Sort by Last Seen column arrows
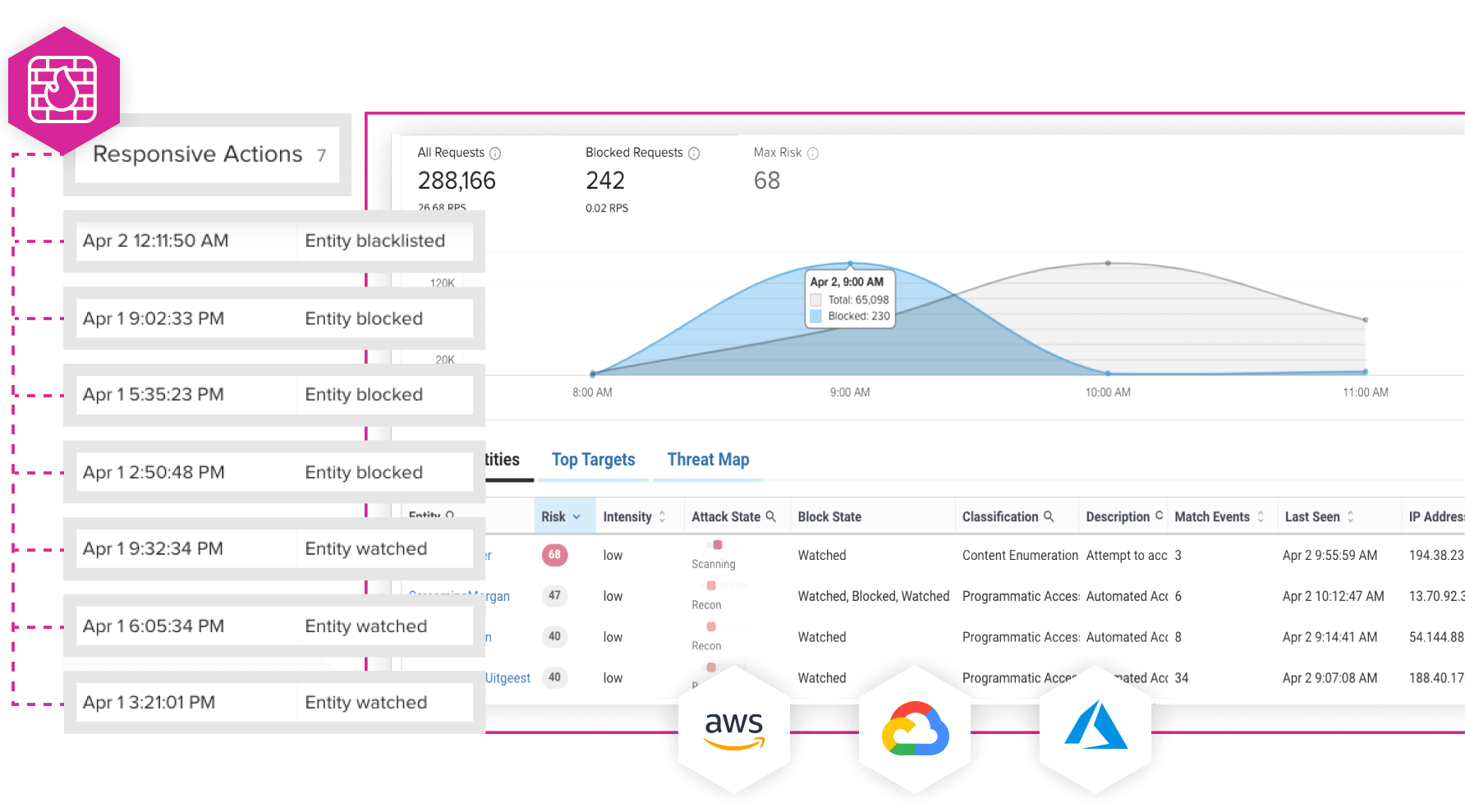Screen dimensions: 1465x812 1350,517
